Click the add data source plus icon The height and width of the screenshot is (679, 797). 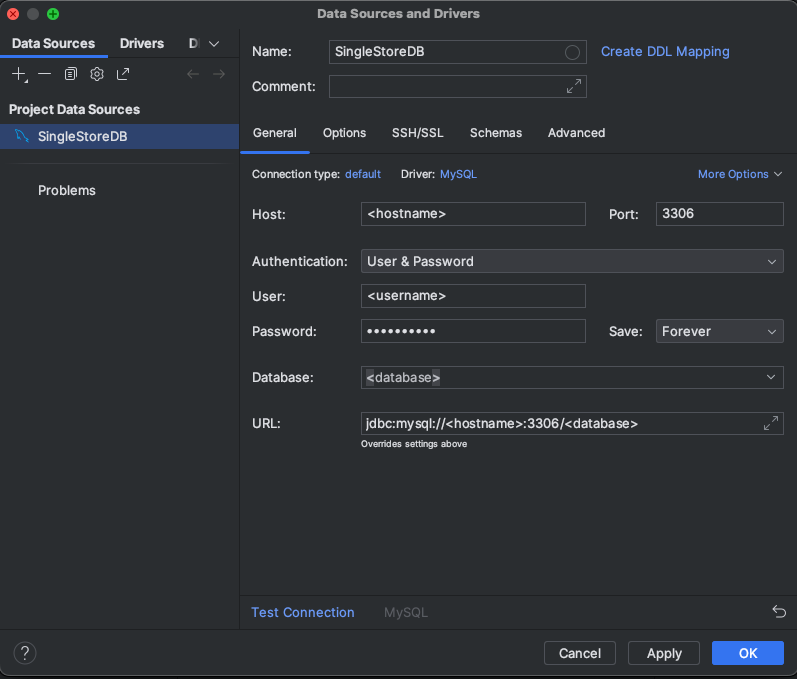(19, 74)
